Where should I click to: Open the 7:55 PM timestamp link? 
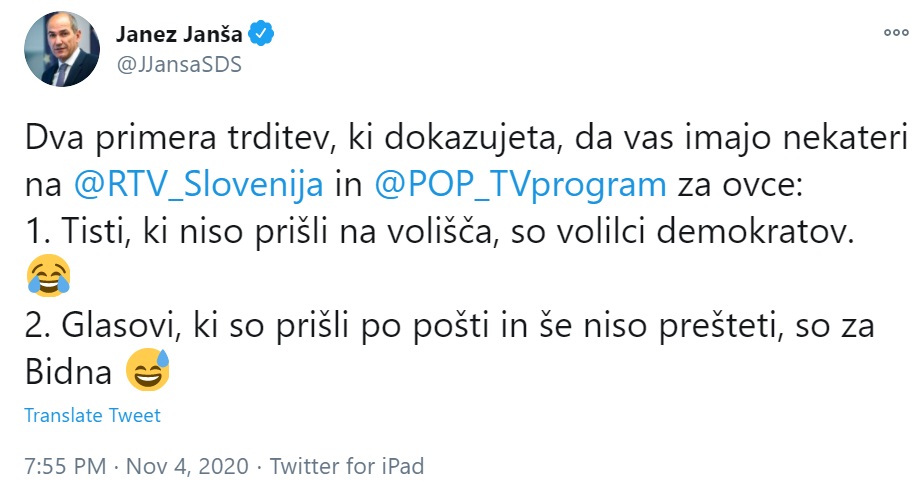[x=64, y=466]
